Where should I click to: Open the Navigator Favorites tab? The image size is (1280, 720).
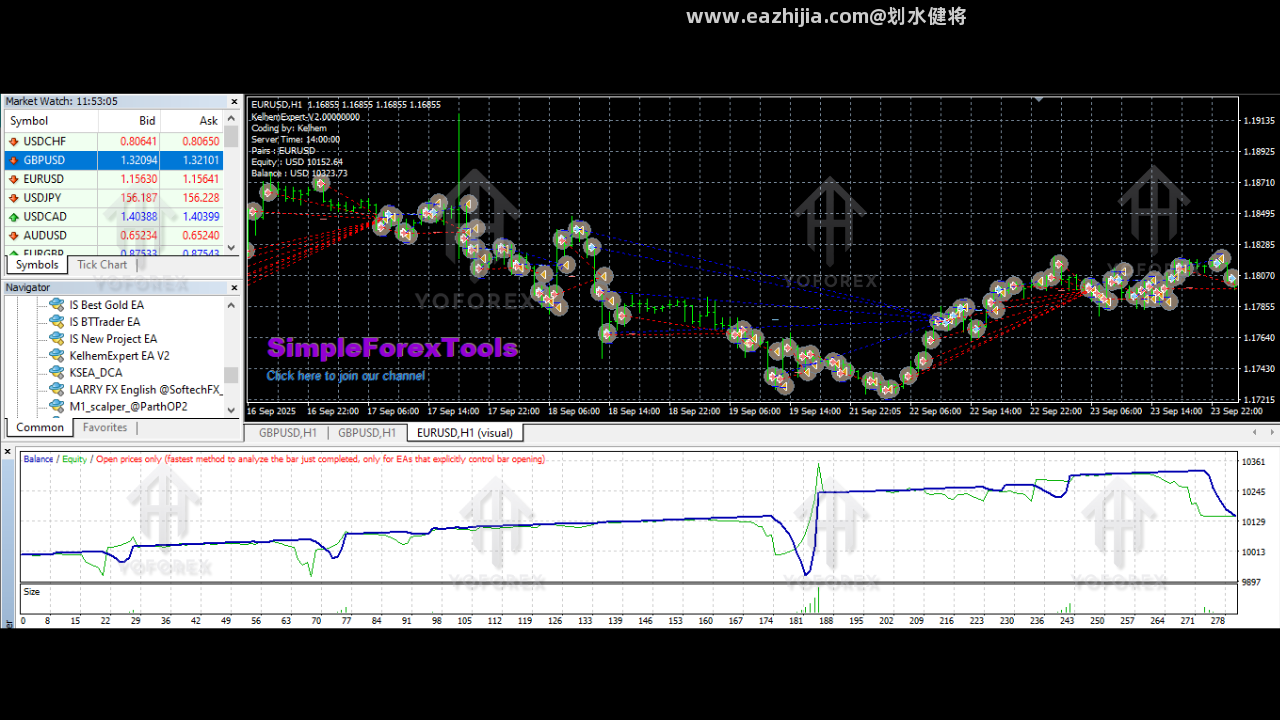coord(105,427)
